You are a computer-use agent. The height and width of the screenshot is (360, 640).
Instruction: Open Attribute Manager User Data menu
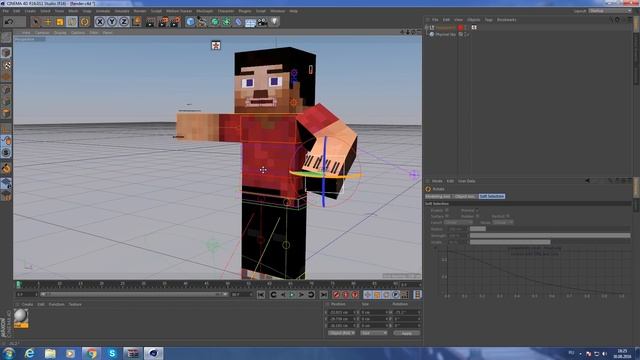(x=467, y=181)
